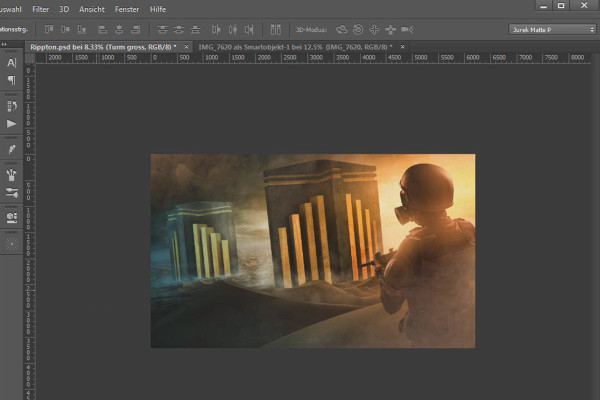The height and width of the screenshot is (400, 600).
Task: Distribute vertical centers of layers
Action: [x=179, y=29]
